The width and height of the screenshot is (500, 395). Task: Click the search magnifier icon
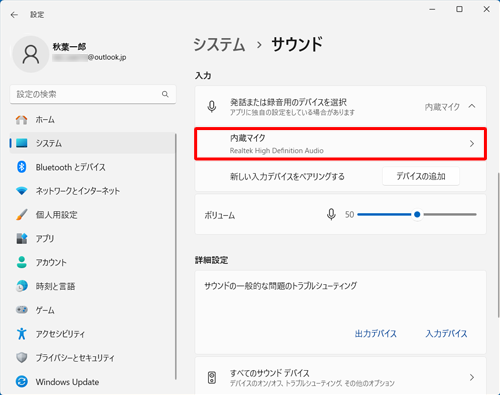pyautogui.click(x=165, y=94)
